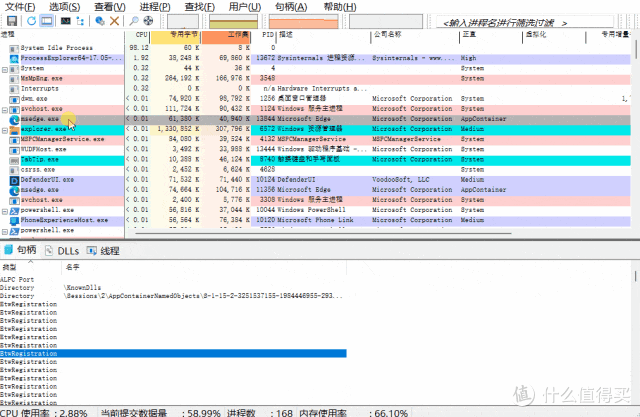Screen dimensions: 640x417
Task: Open the 句柄(A) menu
Action: (291, 7)
